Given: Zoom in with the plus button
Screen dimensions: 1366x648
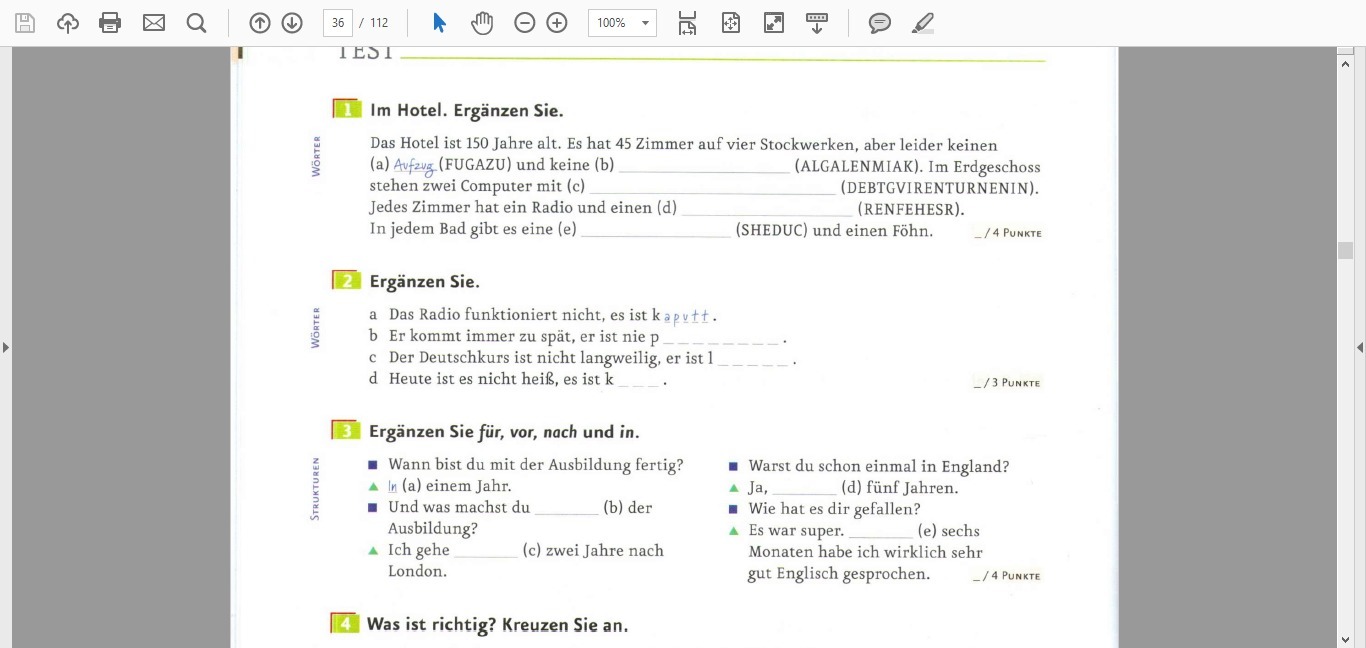Looking at the screenshot, I should coord(557,23).
